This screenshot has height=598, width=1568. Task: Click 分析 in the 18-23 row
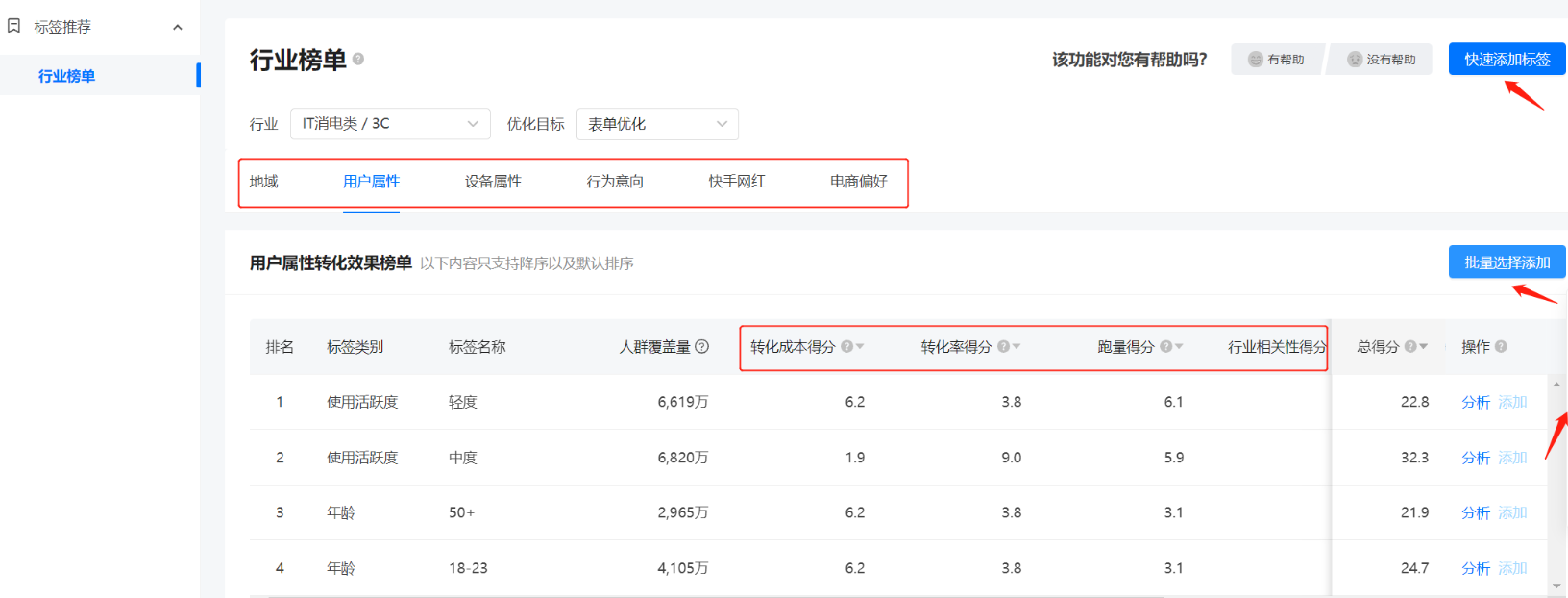coord(1476,568)
